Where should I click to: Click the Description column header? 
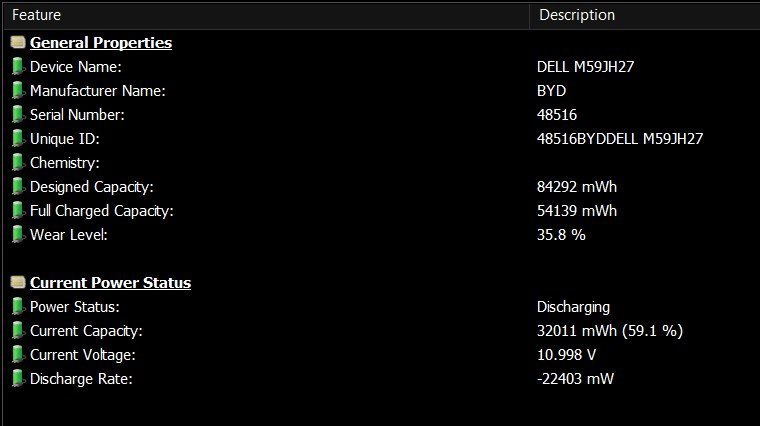pyautogui.click(x=577, y=15)
